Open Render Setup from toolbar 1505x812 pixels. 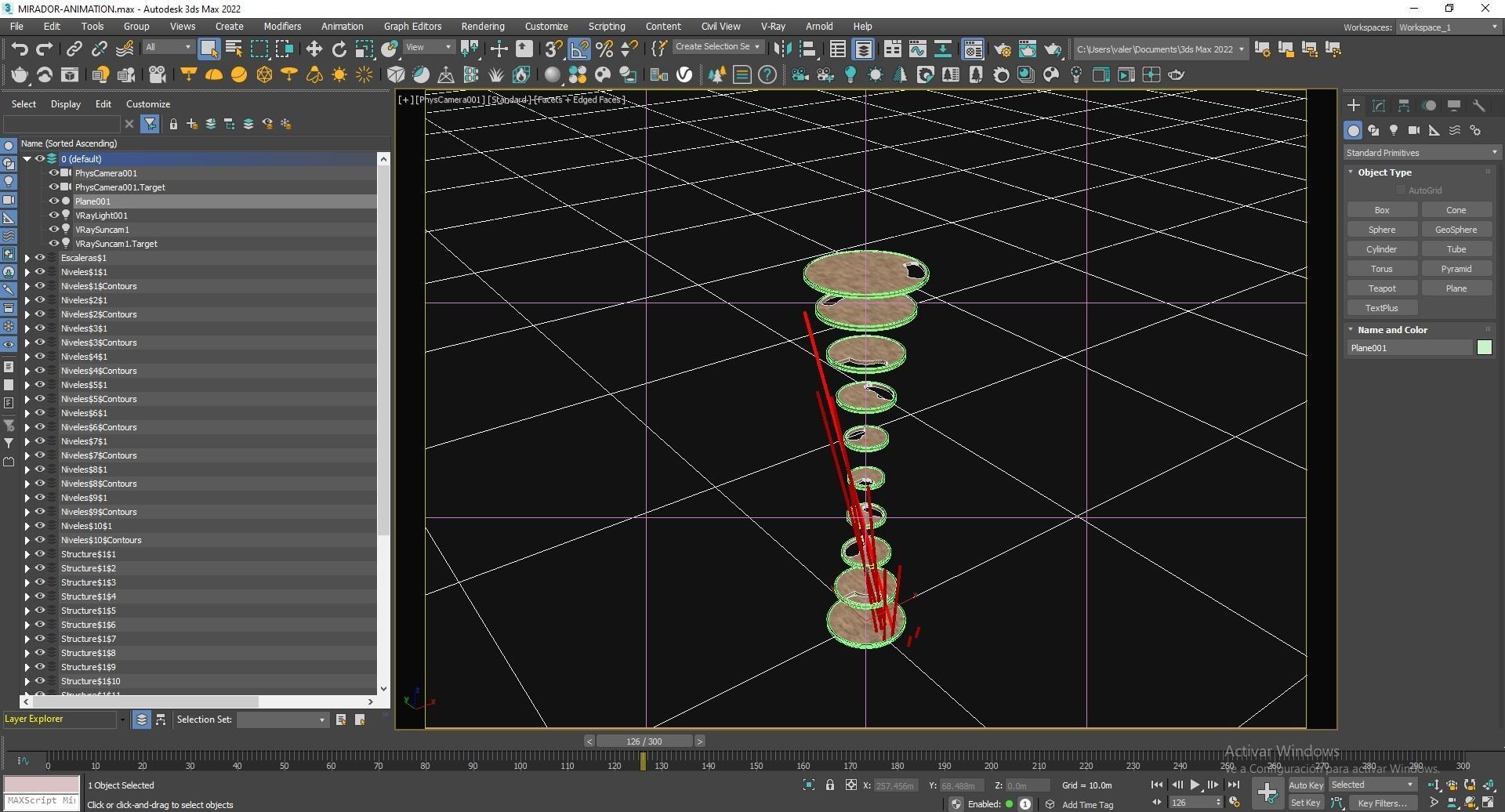click(x=1002, y=49)
